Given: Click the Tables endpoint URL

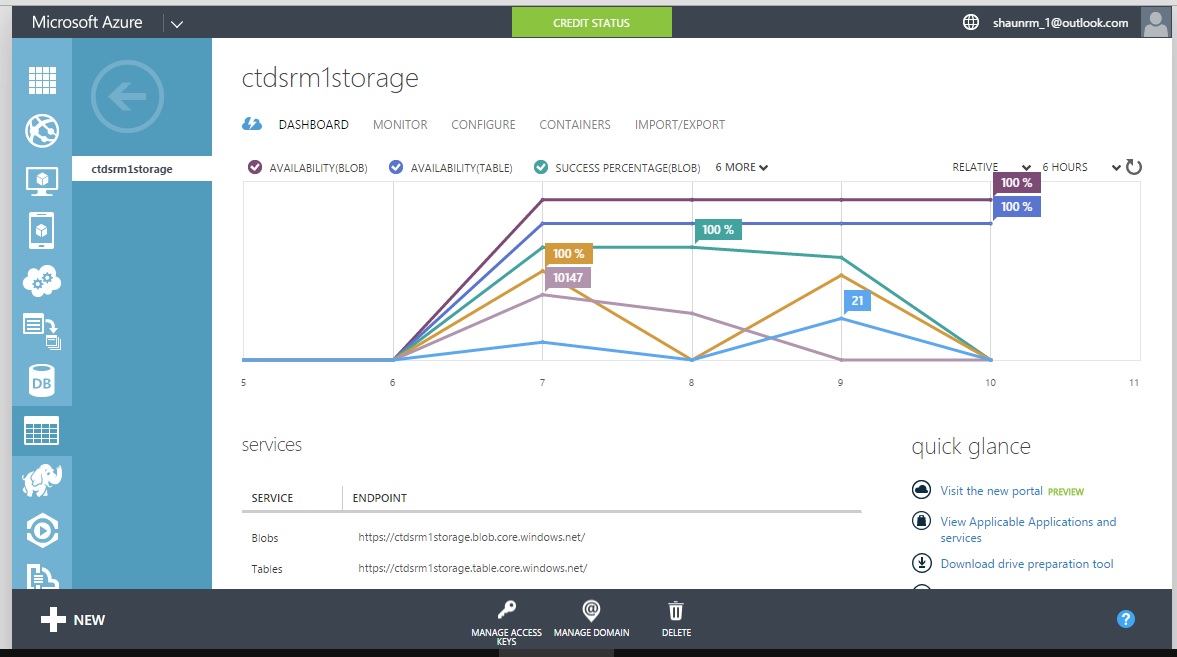Looking at the screenshot, I should pos(473,568).
